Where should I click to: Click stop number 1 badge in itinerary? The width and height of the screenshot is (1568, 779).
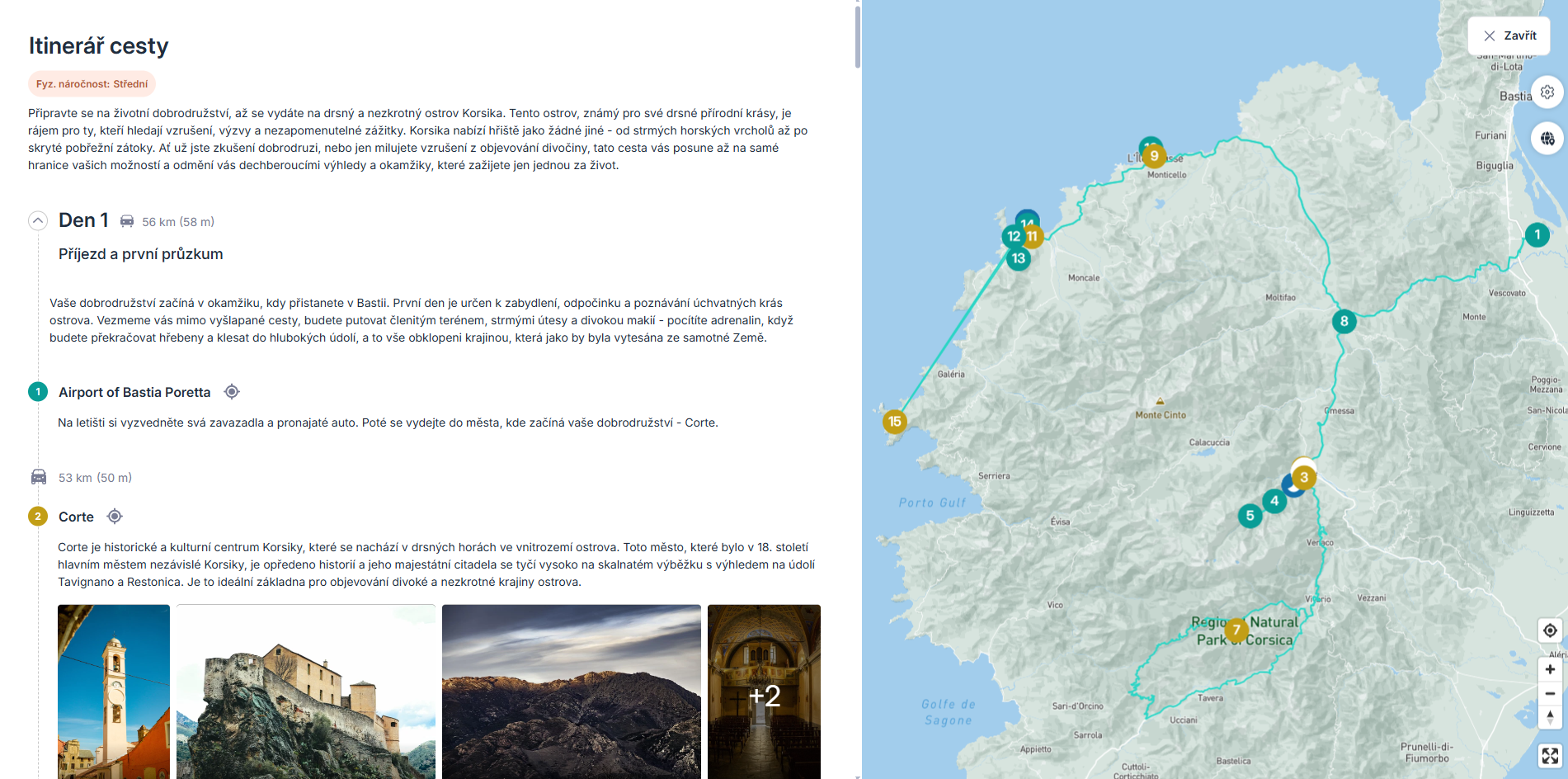(x=38, y=392)
